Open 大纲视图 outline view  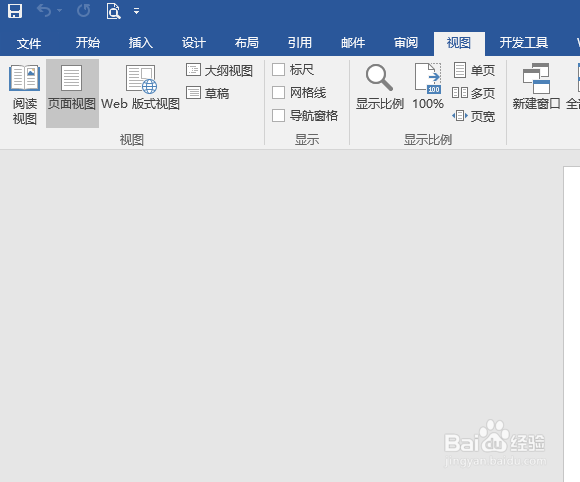coord(220,70)
